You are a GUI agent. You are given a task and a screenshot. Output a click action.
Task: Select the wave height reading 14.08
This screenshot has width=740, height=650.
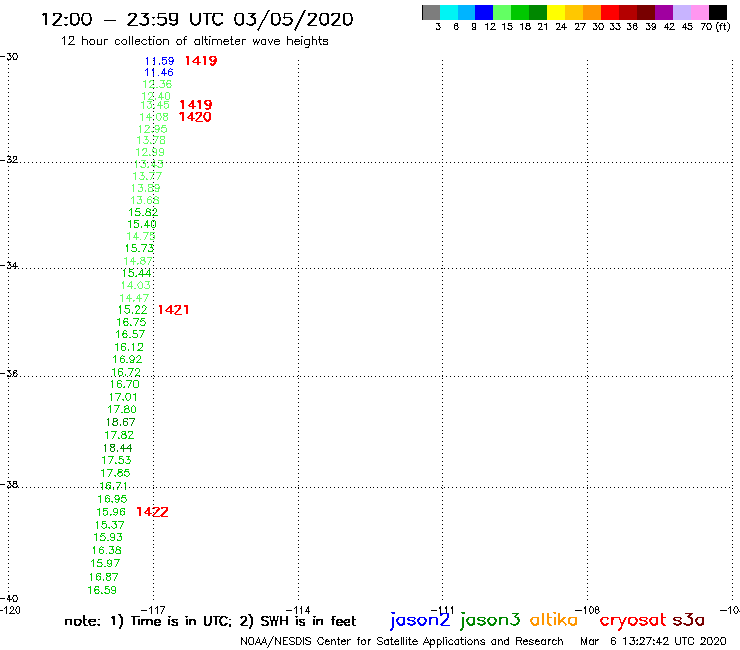(154, 117)
